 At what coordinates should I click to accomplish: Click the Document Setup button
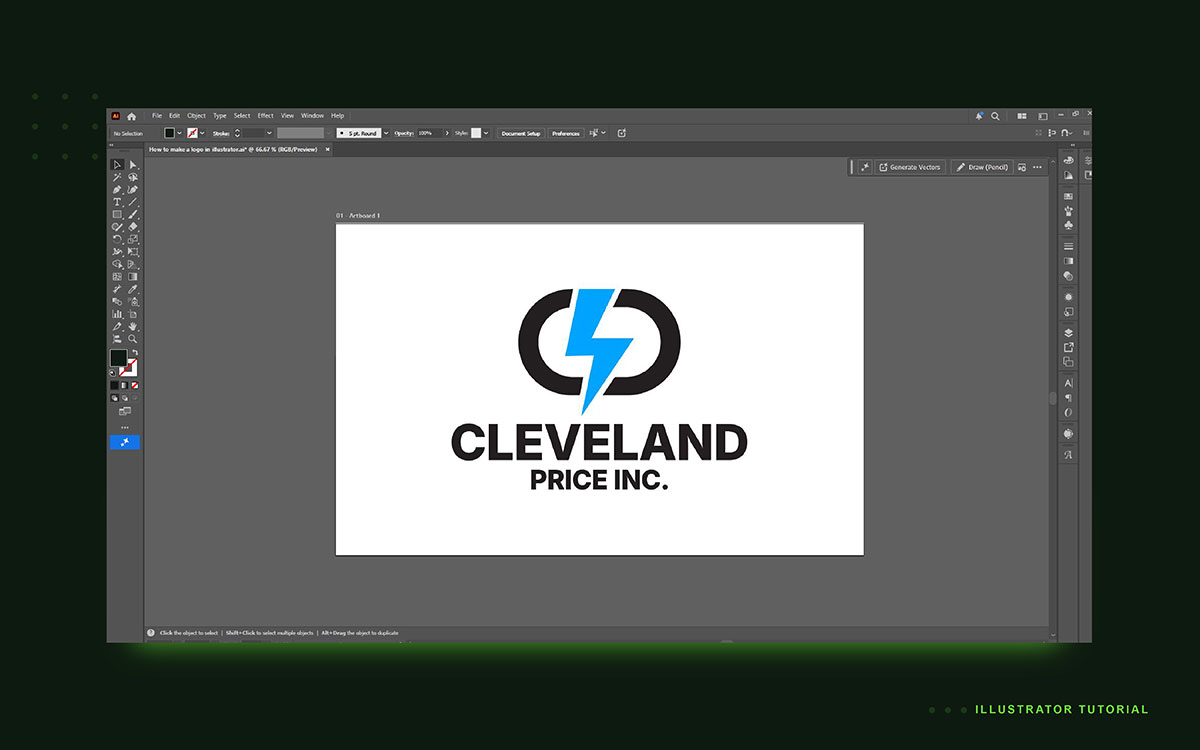tap(521, 133)
